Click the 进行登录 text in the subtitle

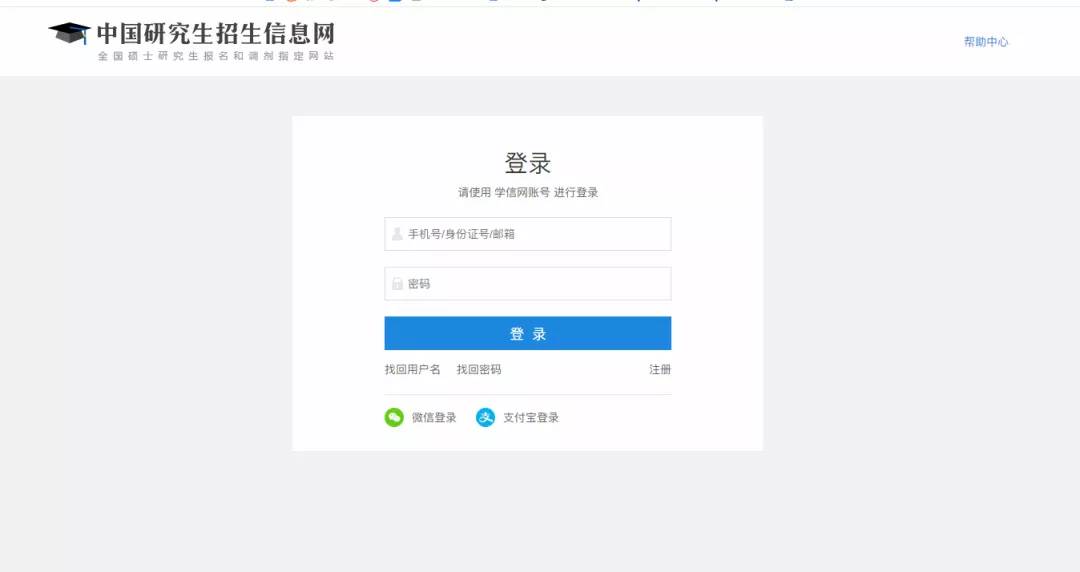click(576, 192)
